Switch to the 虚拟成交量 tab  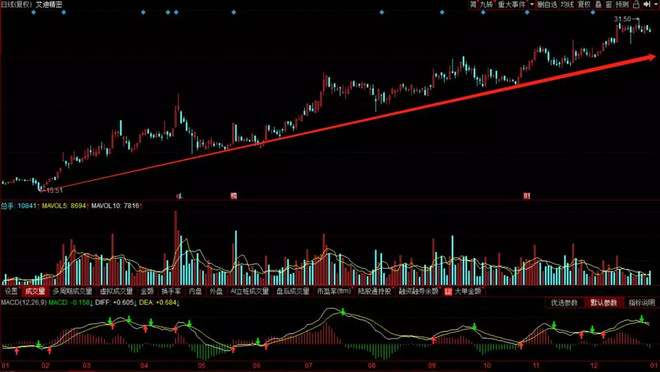[x=117, y=291]
